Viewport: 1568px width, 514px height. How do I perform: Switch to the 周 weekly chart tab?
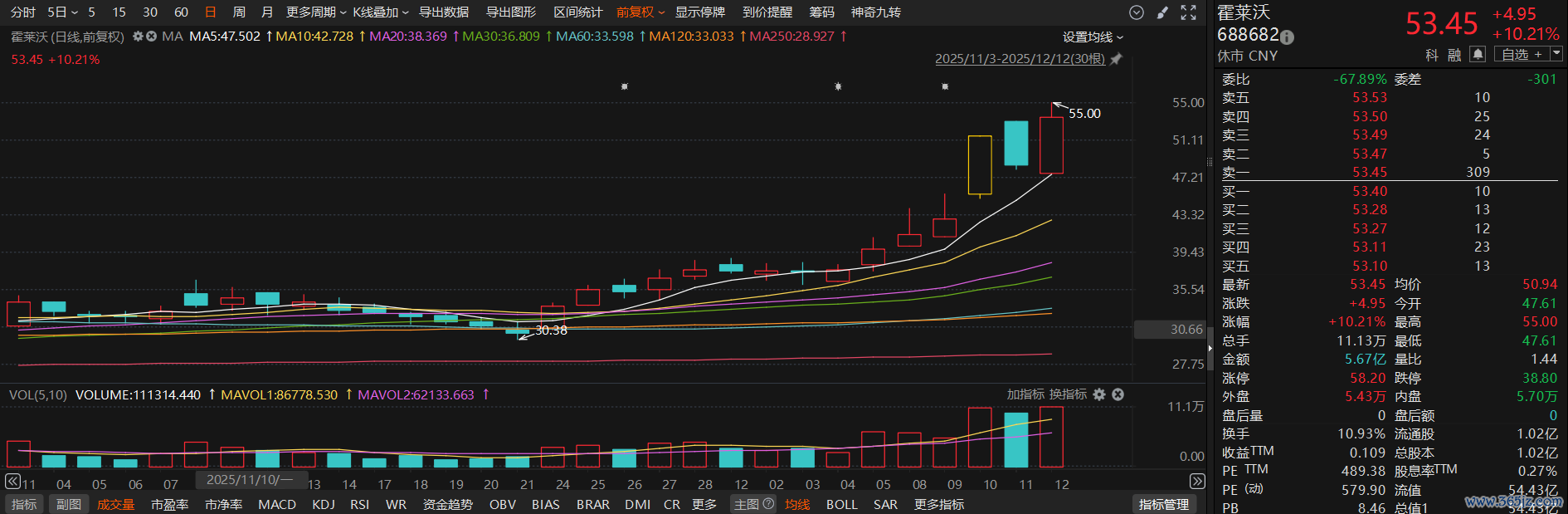pyautogui.click(x=239, y=12)
